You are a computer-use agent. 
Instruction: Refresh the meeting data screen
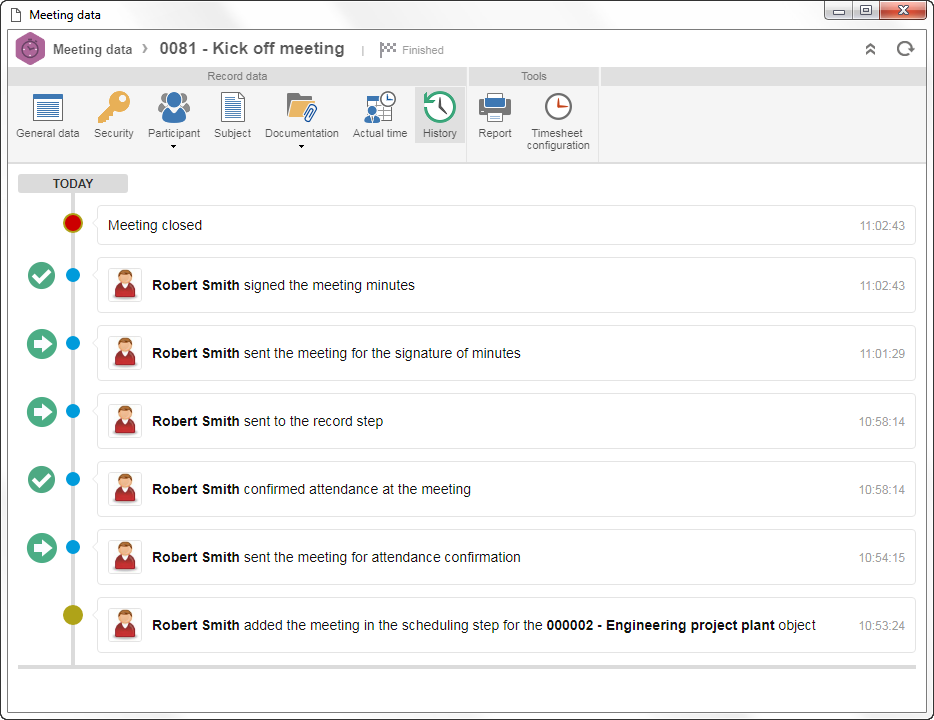click(905, 49)
